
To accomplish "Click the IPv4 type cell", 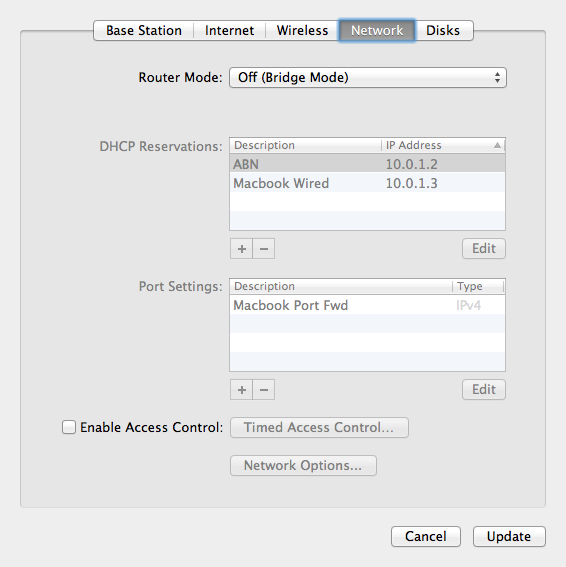I will (468, 306).
